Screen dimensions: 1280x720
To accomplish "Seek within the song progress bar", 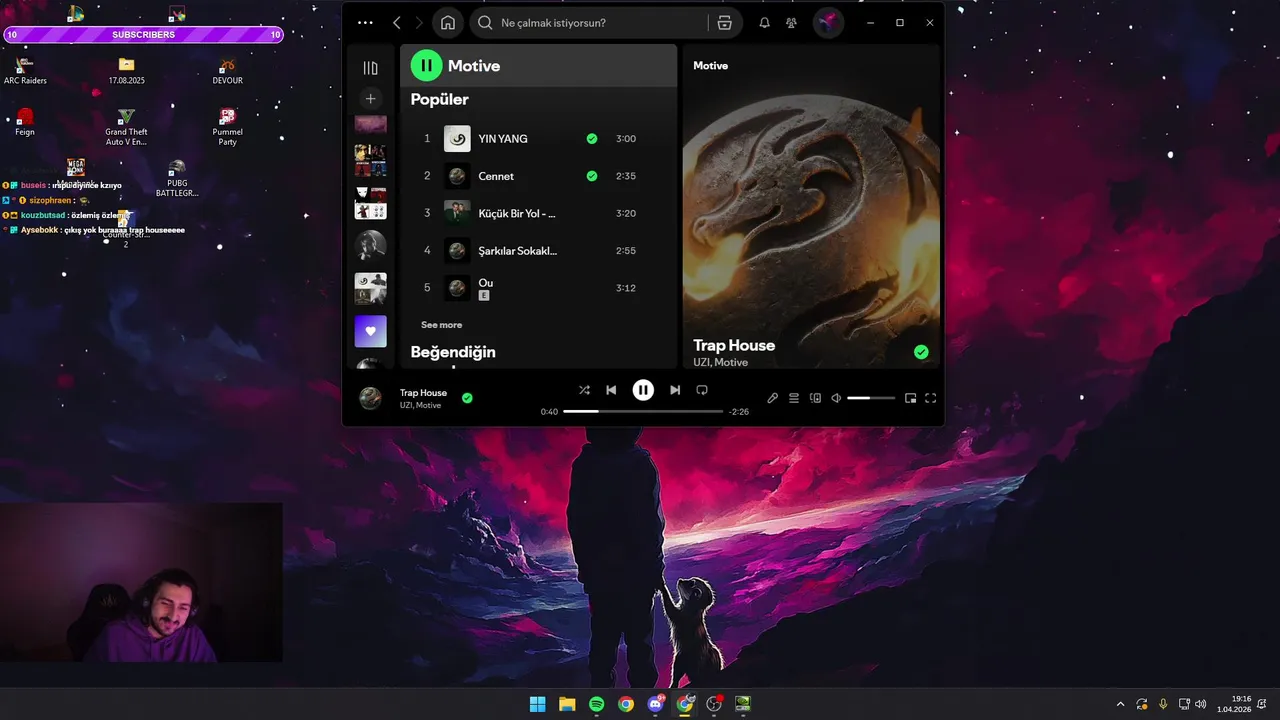I will pos(643,411).
